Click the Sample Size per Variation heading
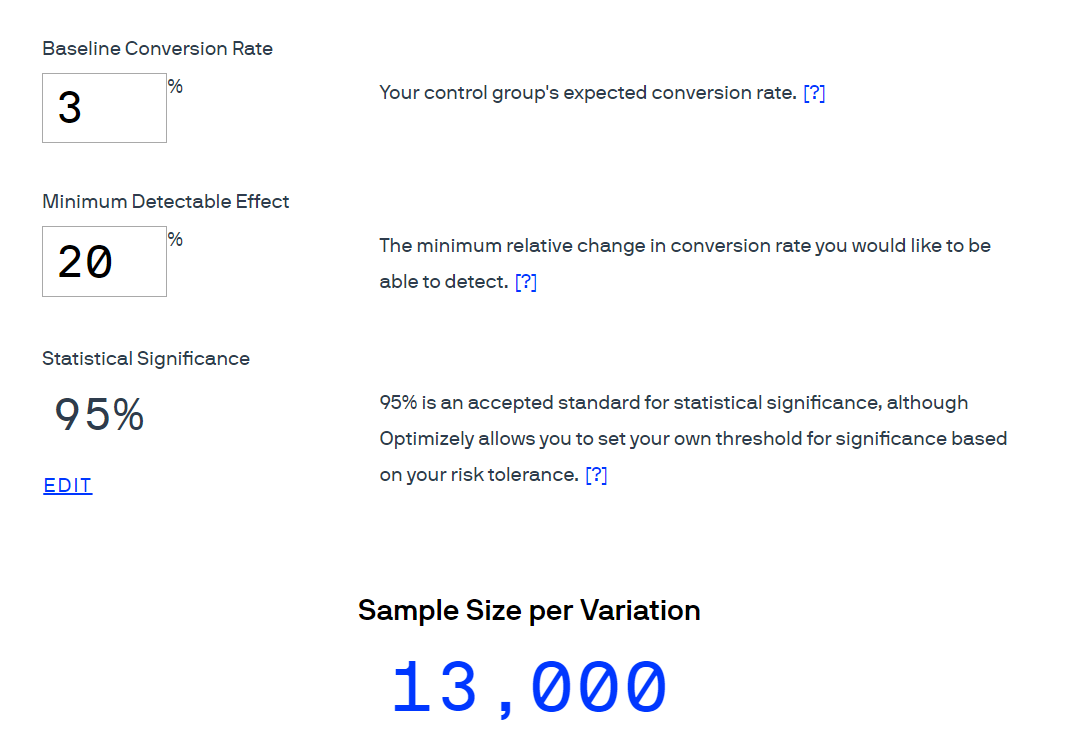Image resolution: width=1077 pixels, height=751 pixels. tap(529, 610)
